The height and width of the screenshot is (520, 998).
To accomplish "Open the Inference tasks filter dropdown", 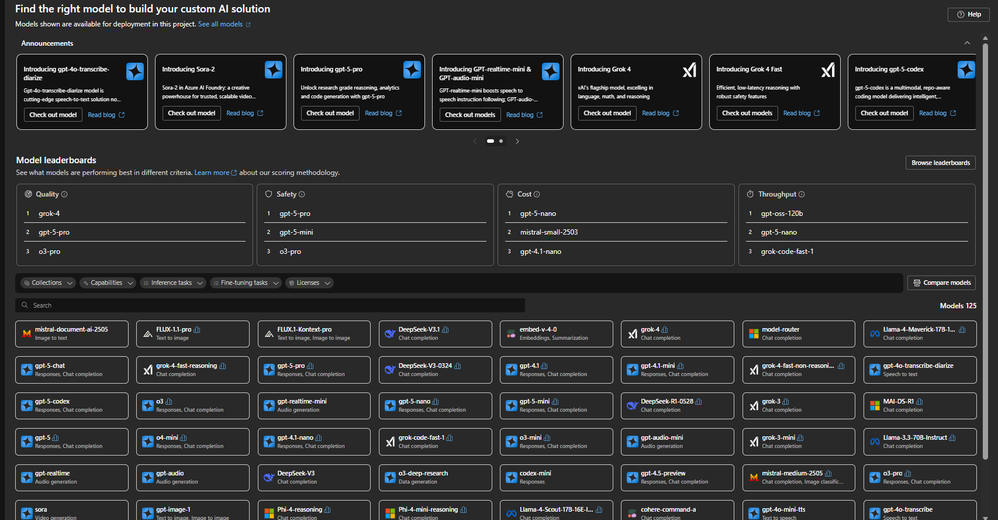I will tap(172, 283).
